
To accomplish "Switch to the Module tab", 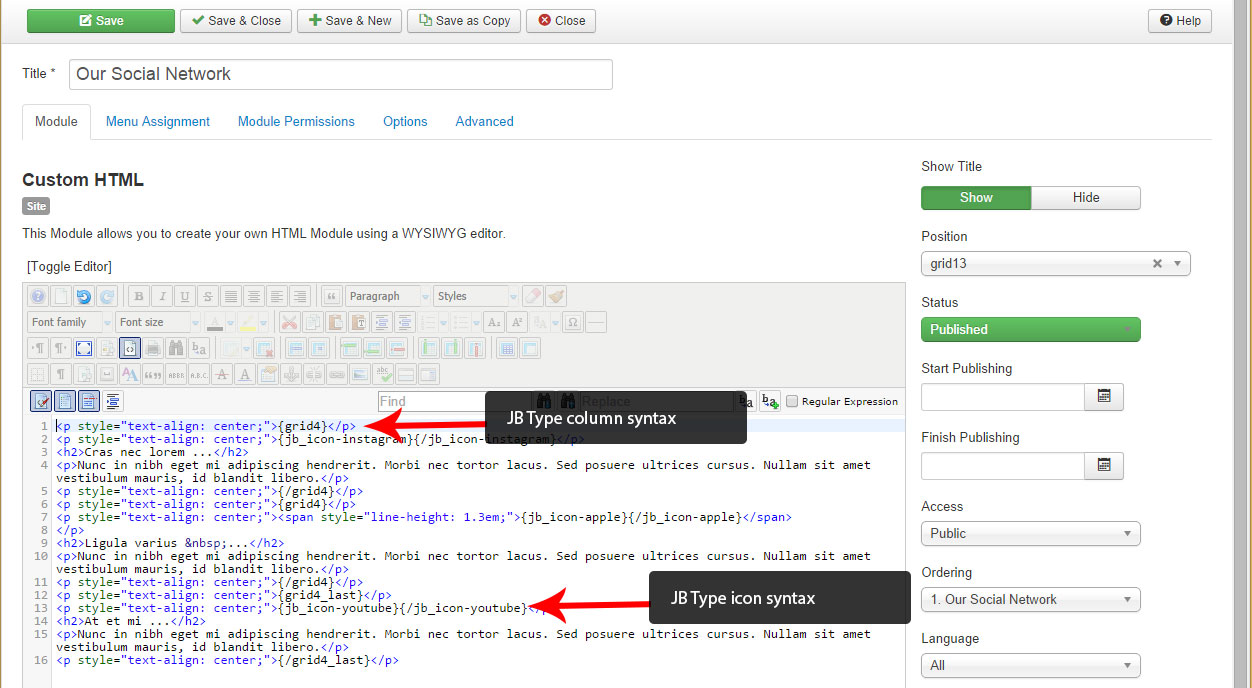I will pyautogui.click(x=56, y=121).
